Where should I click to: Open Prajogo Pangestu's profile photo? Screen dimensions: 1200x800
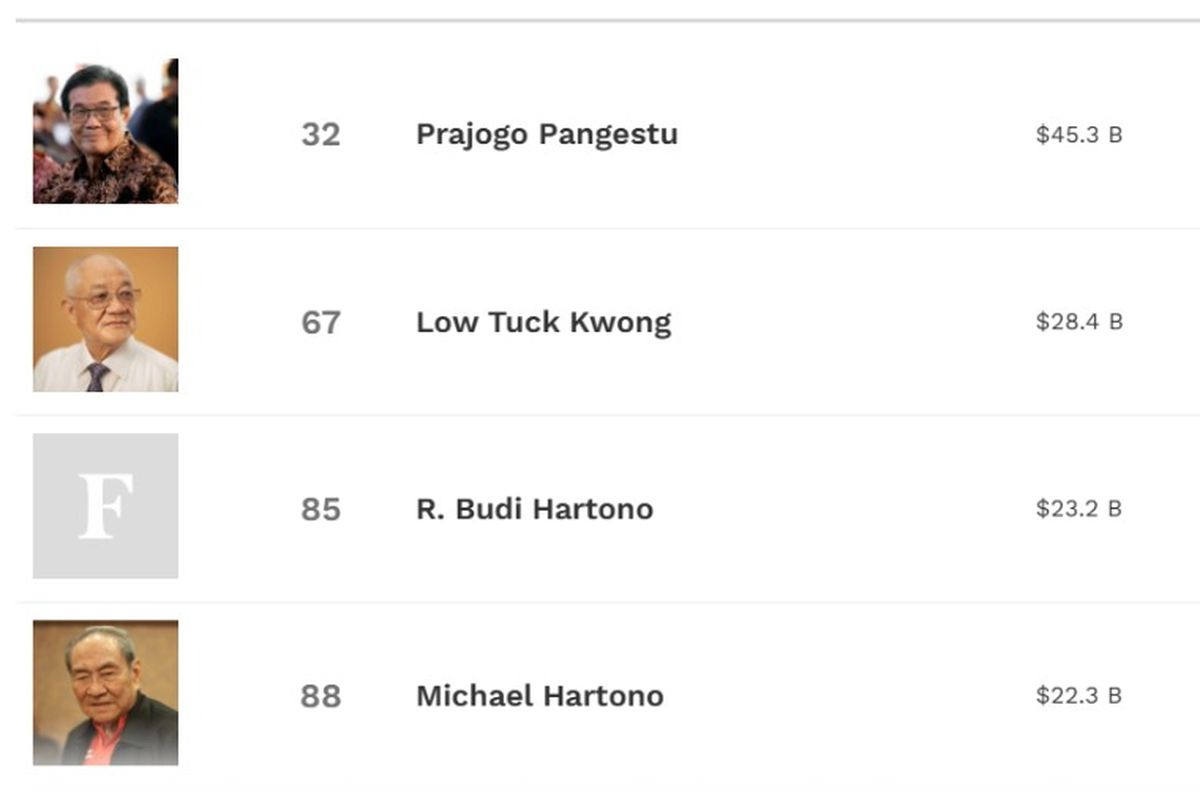[105, 131]
